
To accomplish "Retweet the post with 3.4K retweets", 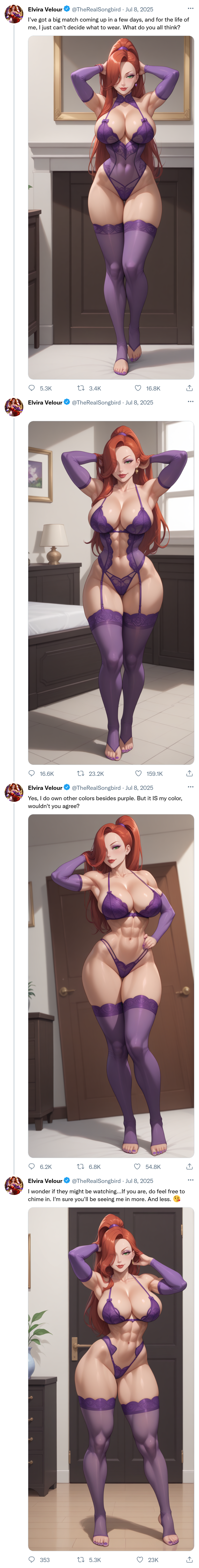I will click(x=80, y=388).
